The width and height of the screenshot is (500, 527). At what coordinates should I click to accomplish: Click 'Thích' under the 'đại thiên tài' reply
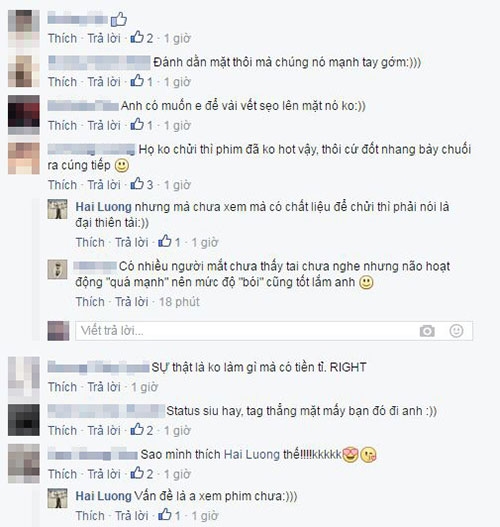pos(90,242)
